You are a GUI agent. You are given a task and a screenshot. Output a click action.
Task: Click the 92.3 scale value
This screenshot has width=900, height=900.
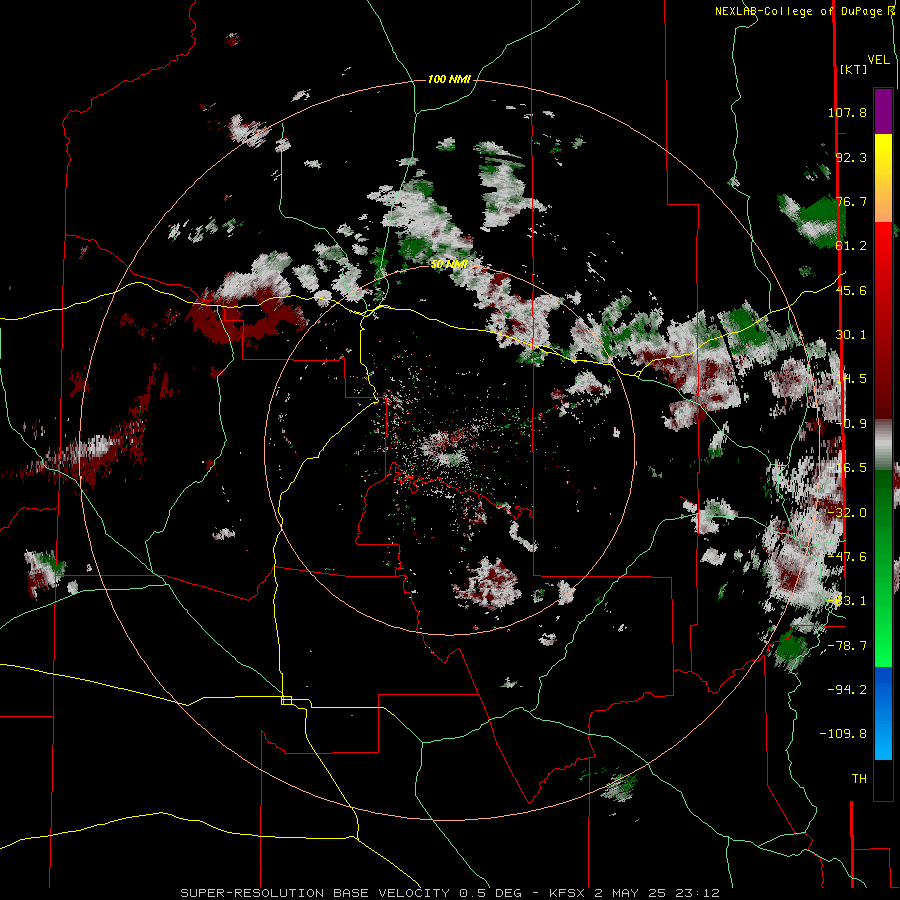click(x=851, y=157)
